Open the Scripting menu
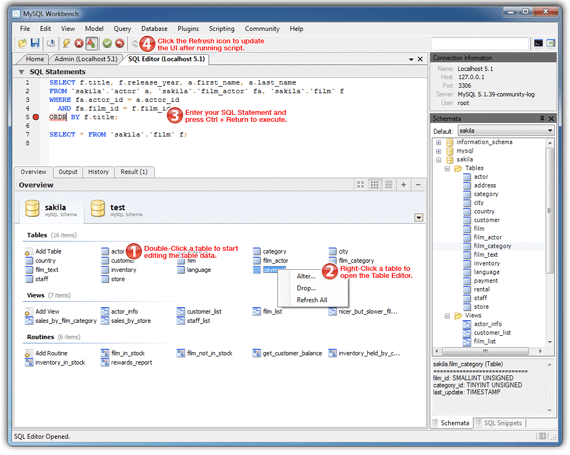The width and height of the screenshot is (570, 455). point(221,29)
